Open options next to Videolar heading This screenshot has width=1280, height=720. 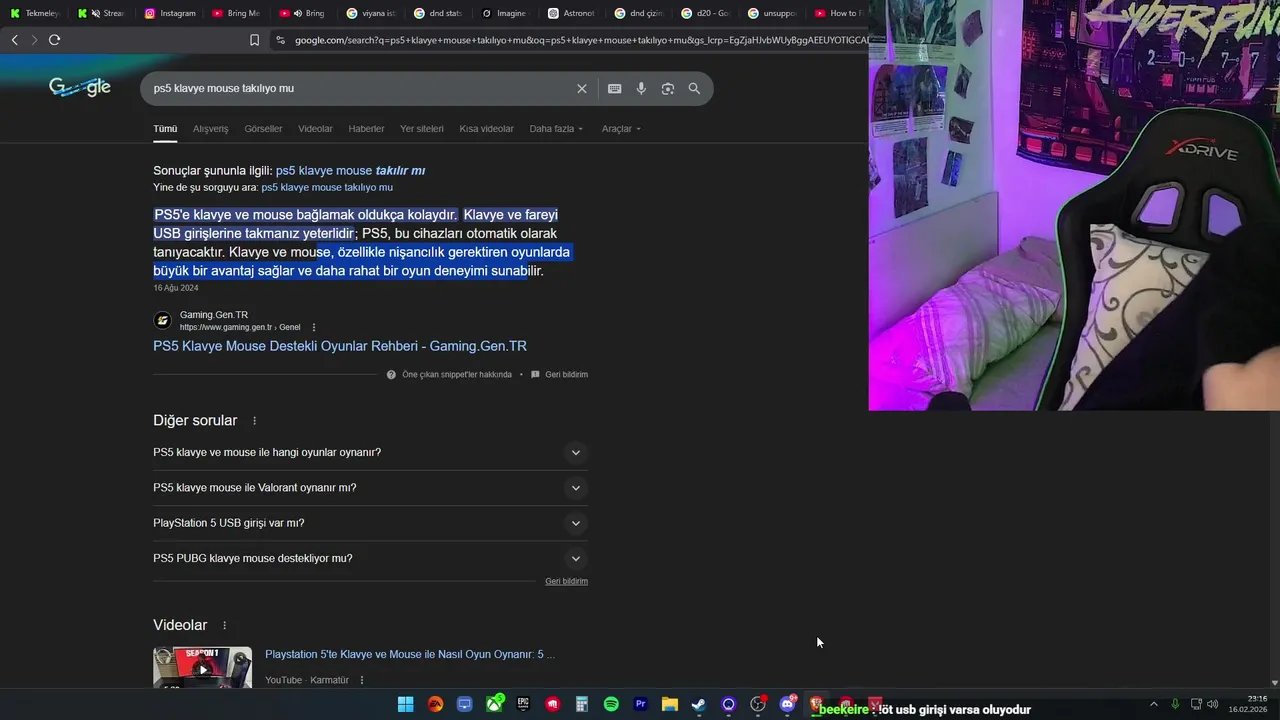(x=224, y=625)
